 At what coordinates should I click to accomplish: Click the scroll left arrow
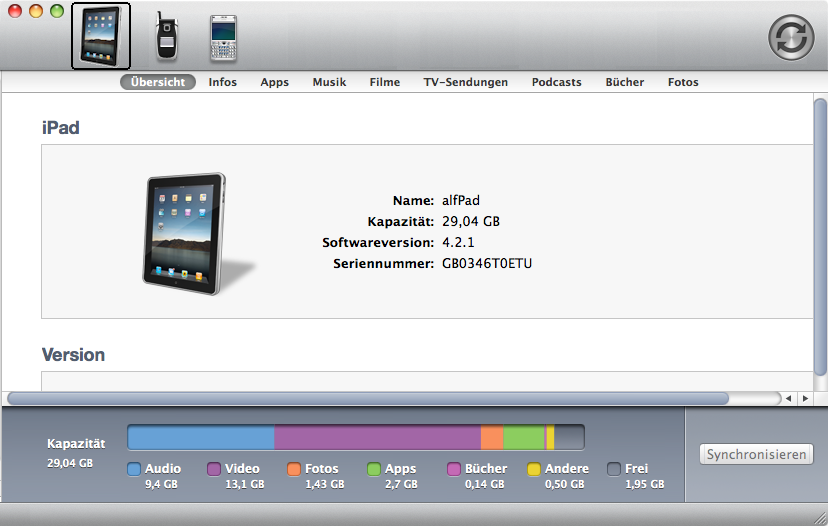tap(788, 398)
